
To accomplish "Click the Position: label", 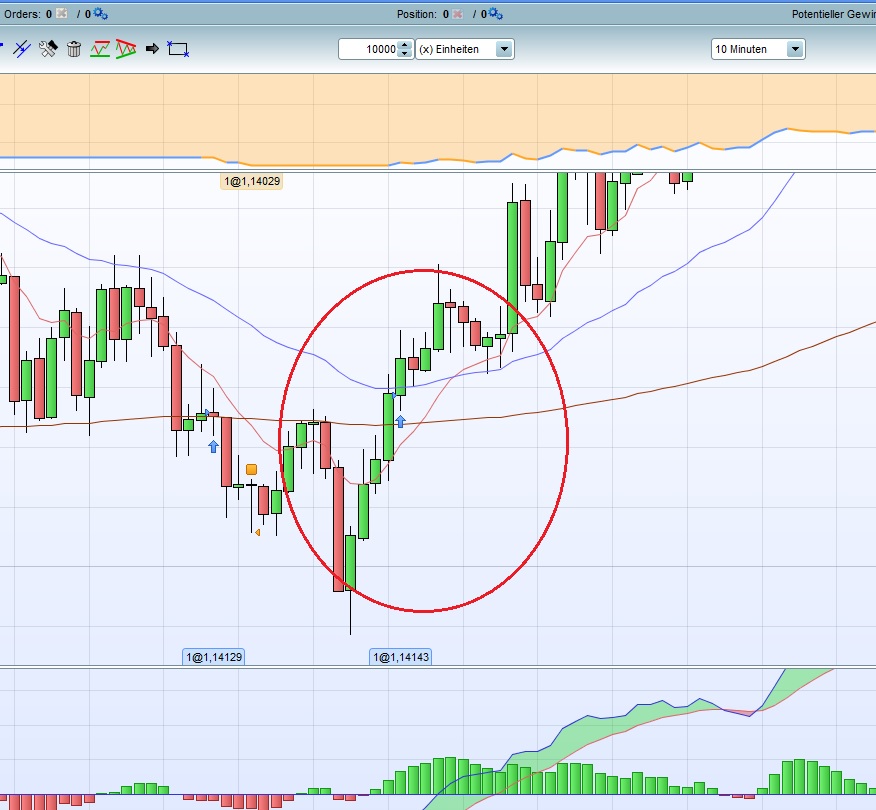I will [417, 14].
